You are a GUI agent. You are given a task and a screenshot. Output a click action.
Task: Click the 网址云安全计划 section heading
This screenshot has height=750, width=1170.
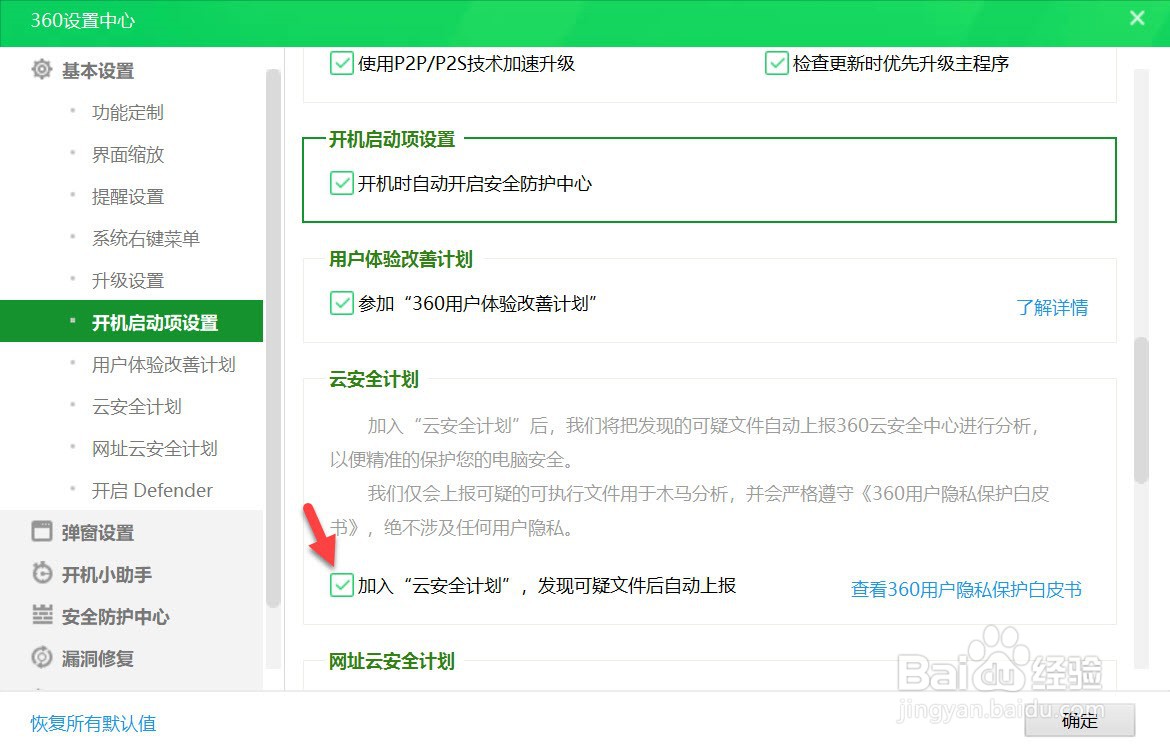[x=392, y=661]
